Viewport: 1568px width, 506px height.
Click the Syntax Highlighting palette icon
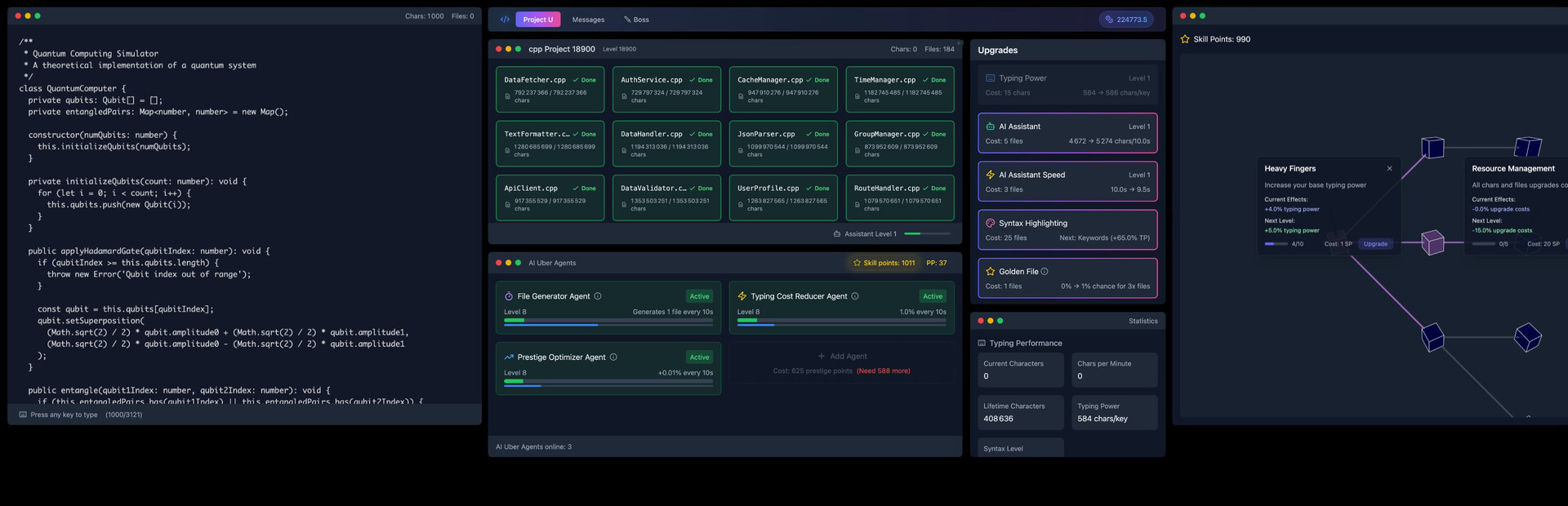pos(990,223)
